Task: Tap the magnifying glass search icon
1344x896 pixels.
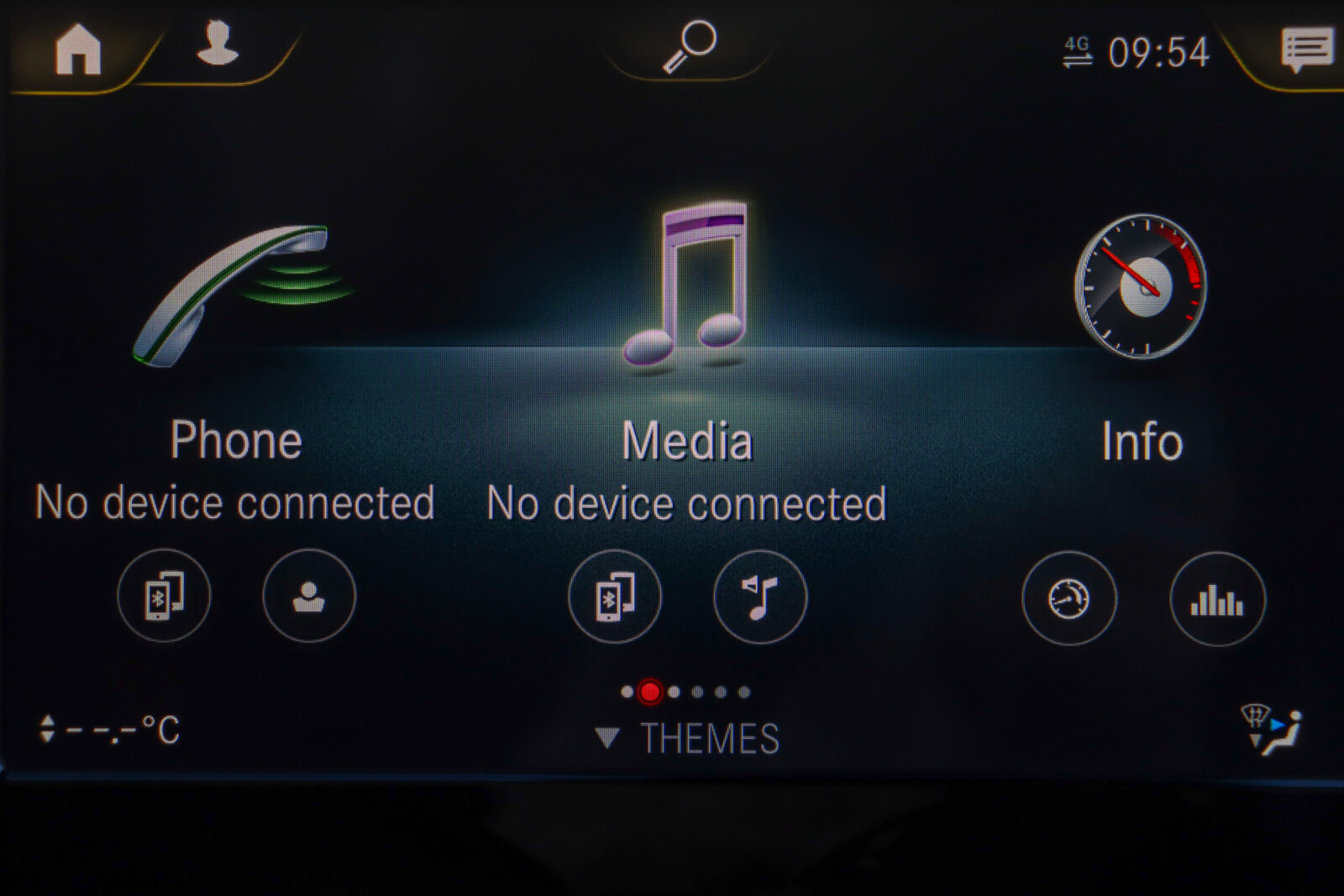Action: tap(690, 46)
